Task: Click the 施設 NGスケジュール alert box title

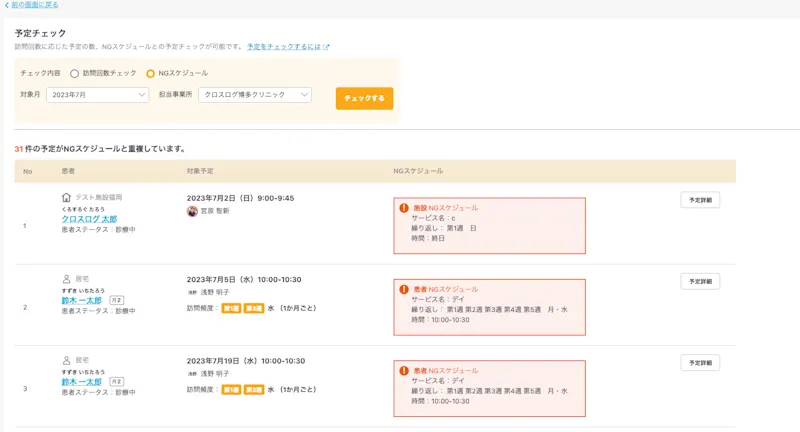Action: (x=445, y=208)
